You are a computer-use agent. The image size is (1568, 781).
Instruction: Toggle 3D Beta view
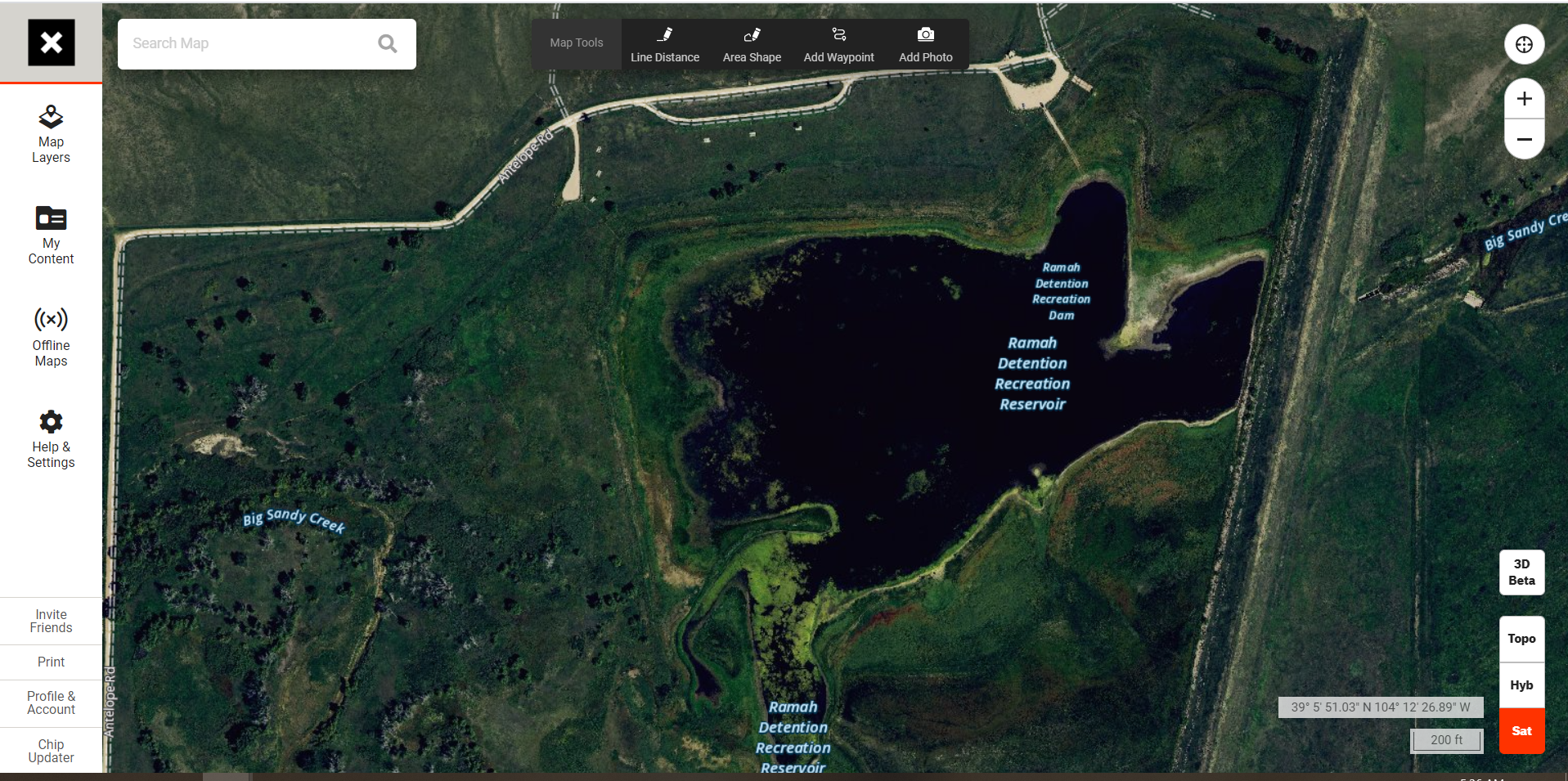pos(1521,572)
